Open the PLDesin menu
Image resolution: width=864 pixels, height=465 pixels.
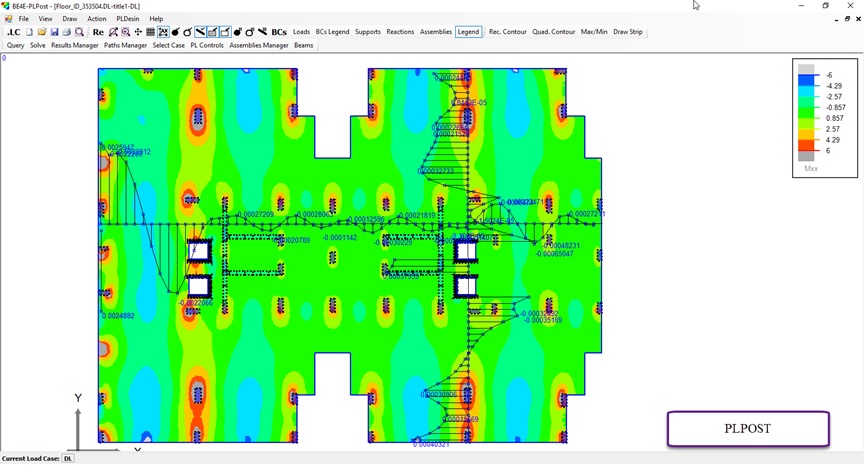tap(128, 19)
